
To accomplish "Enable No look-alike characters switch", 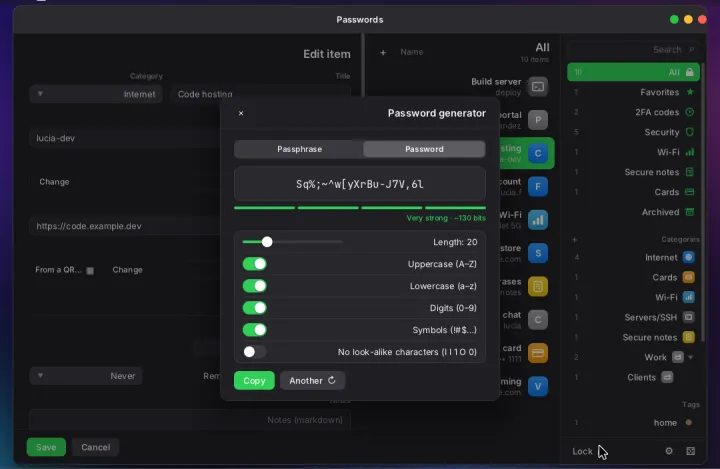I will [x=254, y=352].
